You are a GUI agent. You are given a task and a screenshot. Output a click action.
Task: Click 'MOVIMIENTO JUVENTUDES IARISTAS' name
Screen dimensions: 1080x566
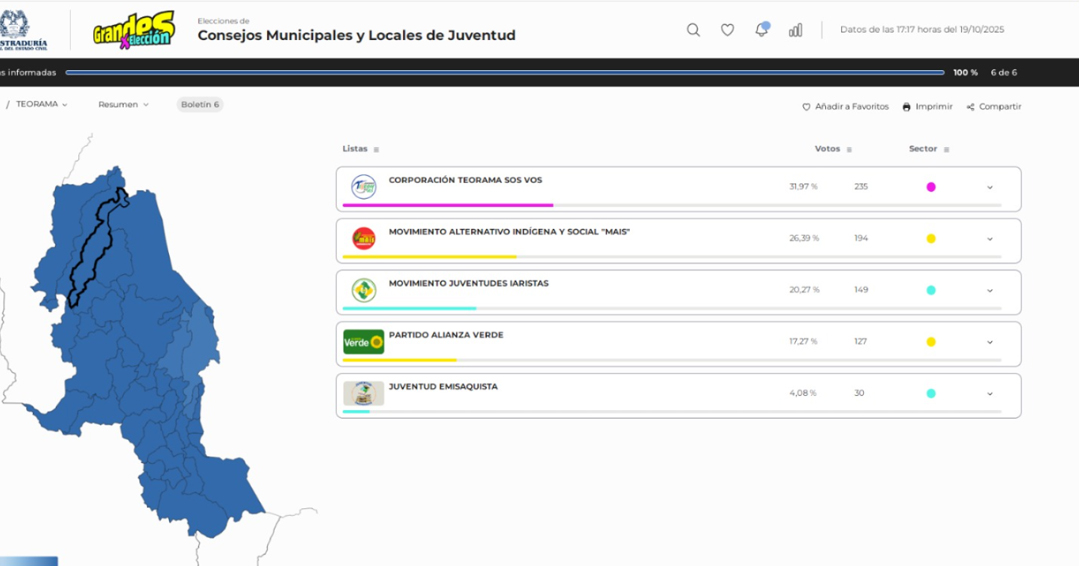469,283
